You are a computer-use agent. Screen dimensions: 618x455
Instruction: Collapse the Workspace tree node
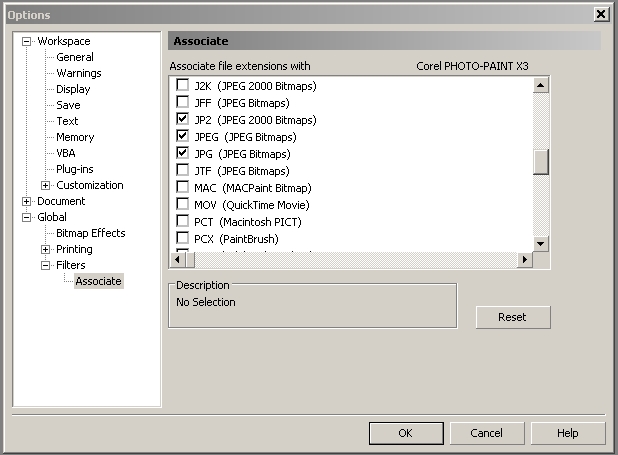(x=27, y=41)
